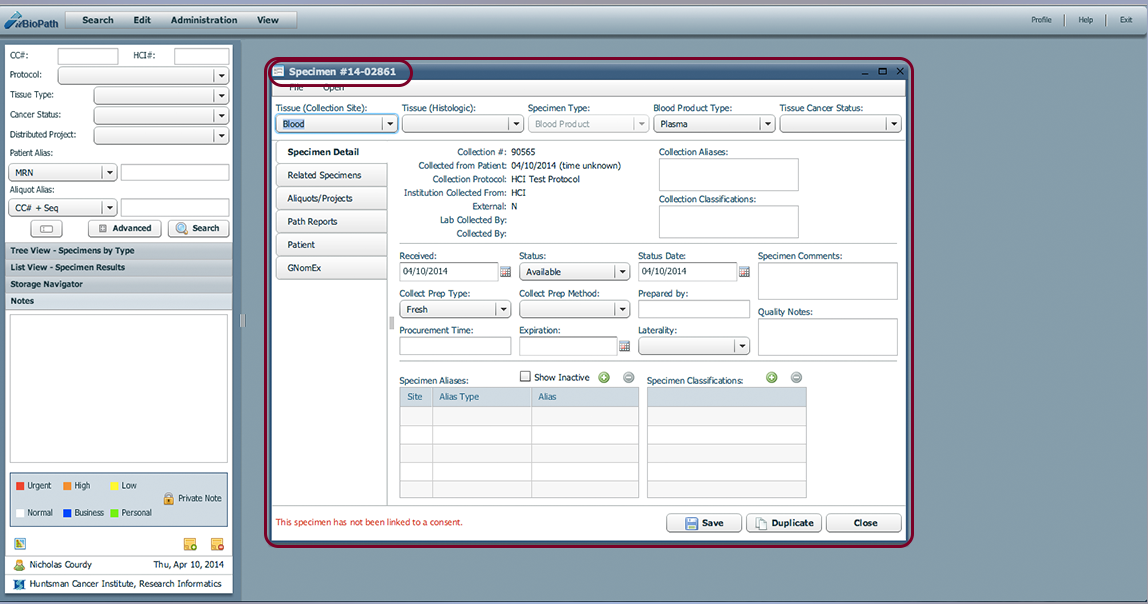Click the BioPath logo
The height and width of the screenshot is (604, 1148).
click(x=32, y=20)
